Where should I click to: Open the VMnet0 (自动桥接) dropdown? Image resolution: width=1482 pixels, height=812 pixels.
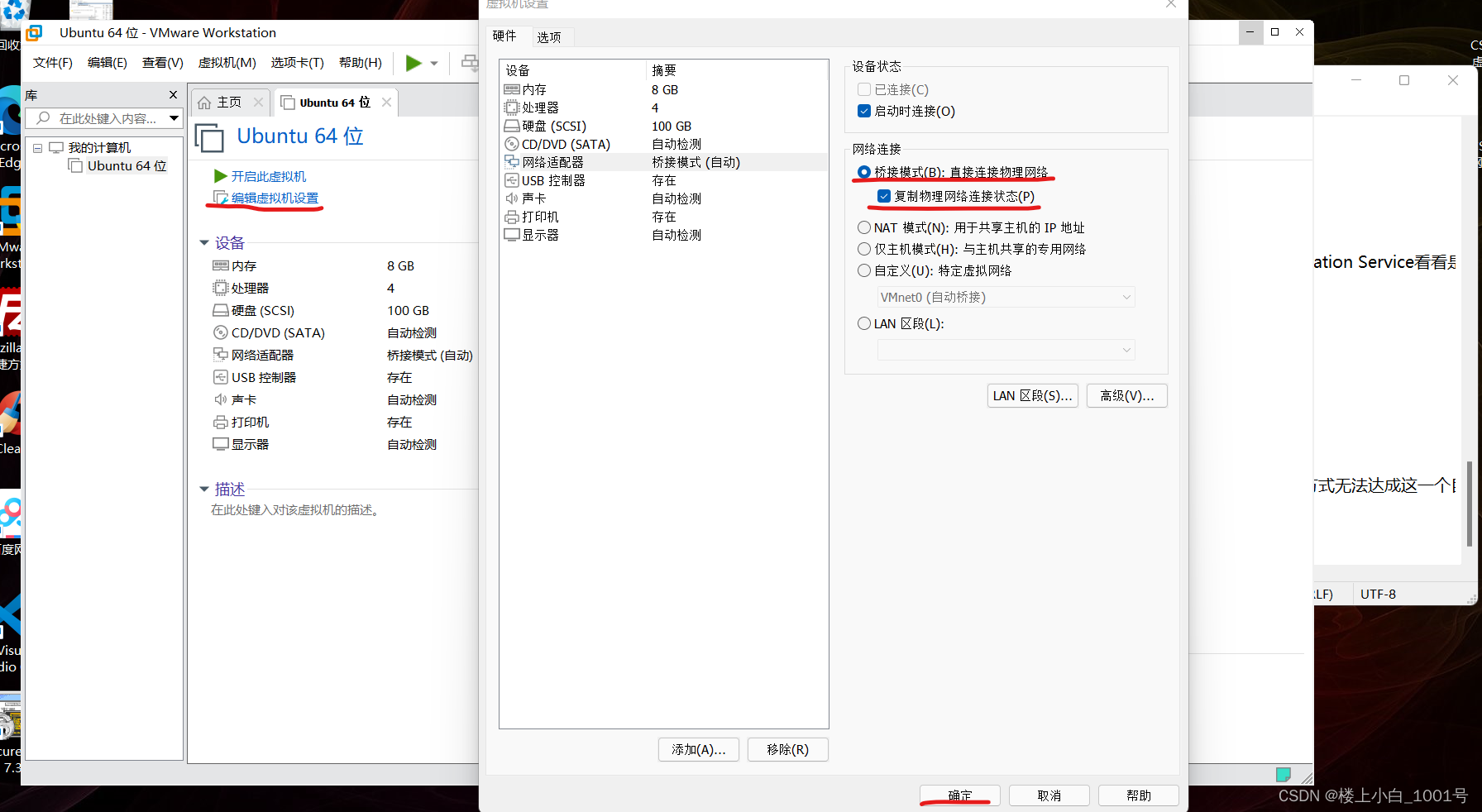coord(1006,297)
